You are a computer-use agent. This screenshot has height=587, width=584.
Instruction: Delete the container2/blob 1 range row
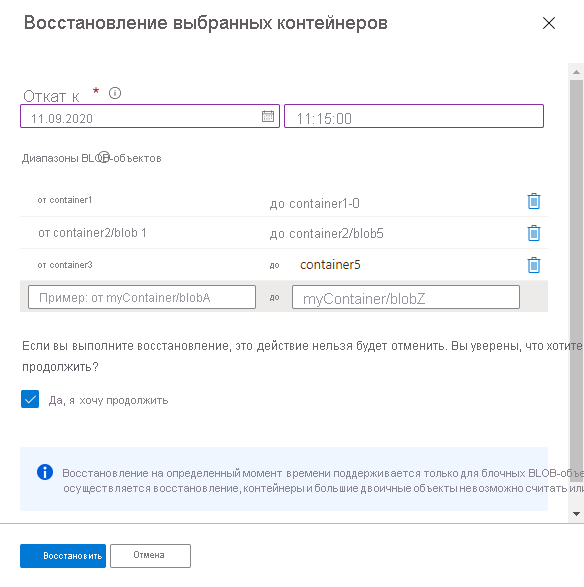click(533, 233)
